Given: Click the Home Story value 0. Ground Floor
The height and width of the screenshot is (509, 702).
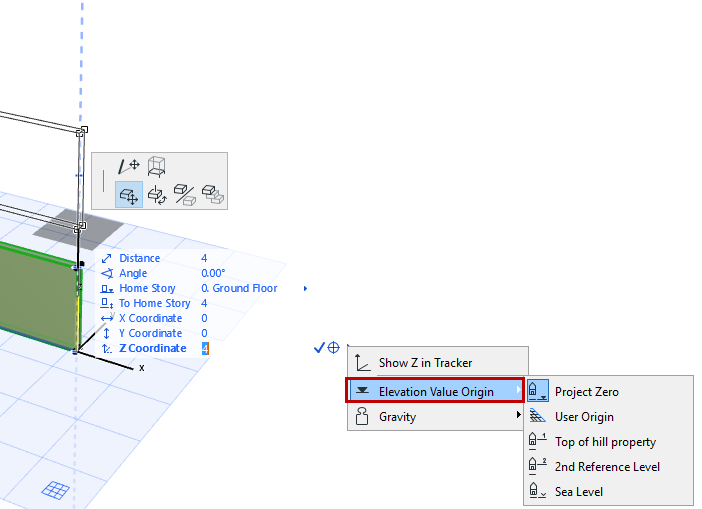Looking at the screenshot, I should pyautogui.click(x=239, y=288).
